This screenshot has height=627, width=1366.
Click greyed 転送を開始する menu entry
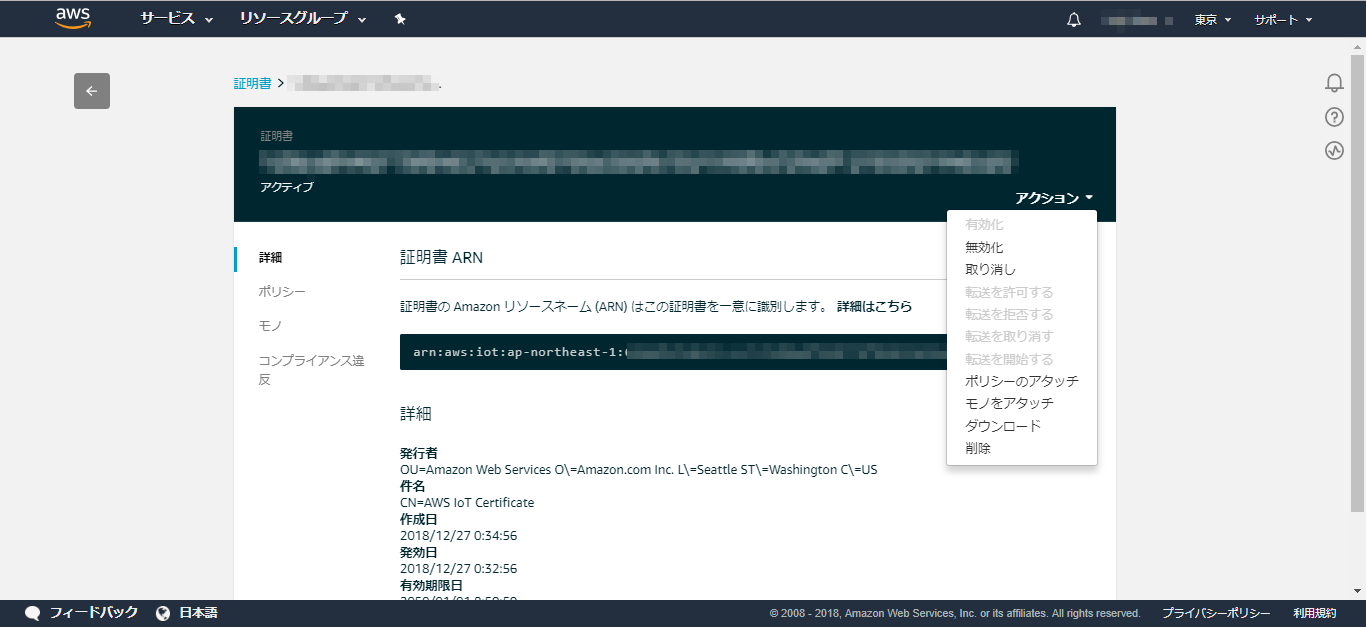coord(1009,359)
